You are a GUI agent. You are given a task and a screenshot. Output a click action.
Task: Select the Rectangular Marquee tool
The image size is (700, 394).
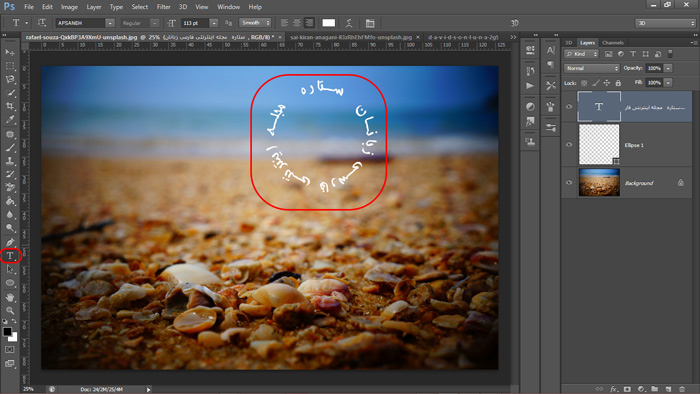pos(10,66)
